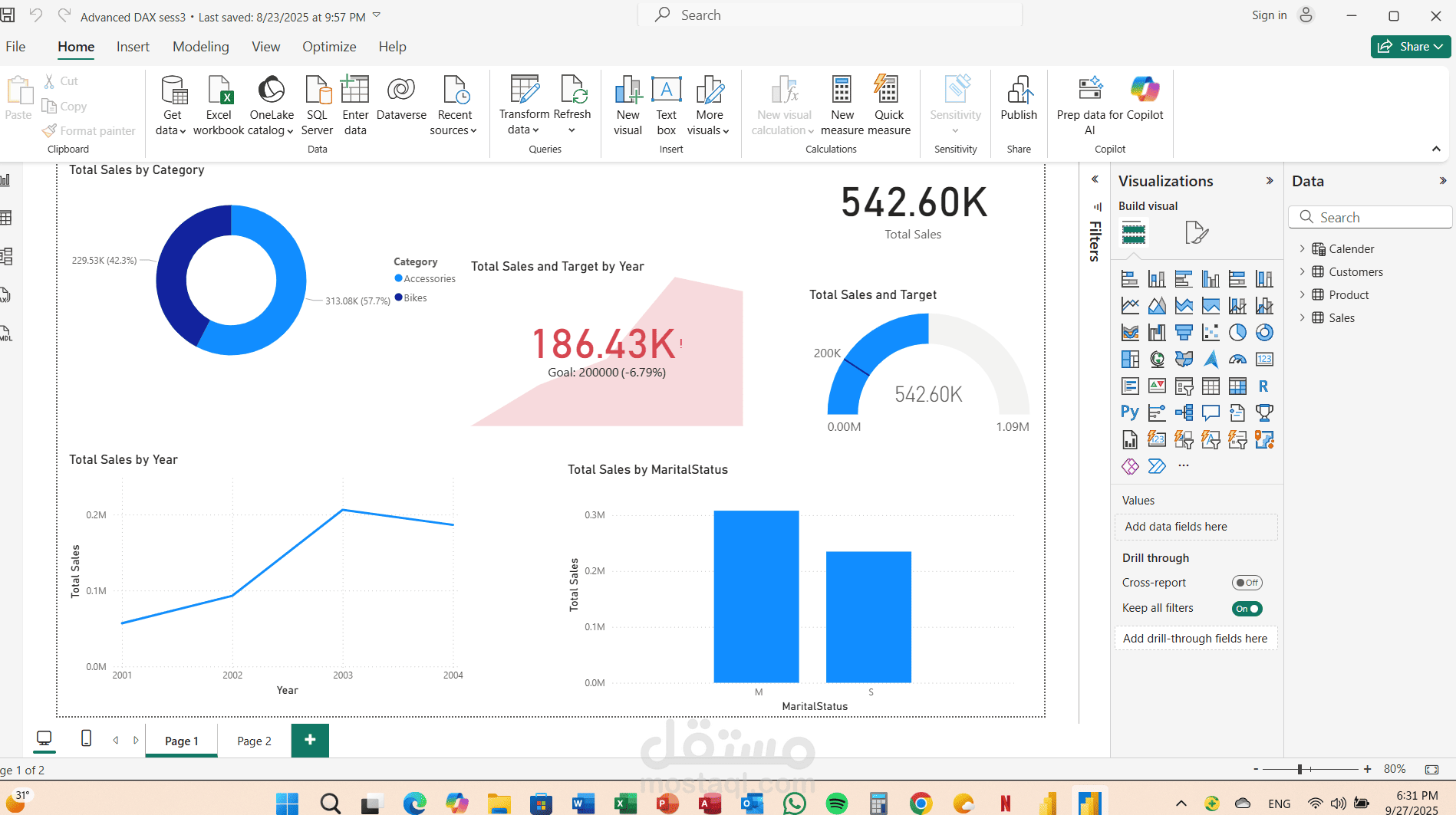
Task: Choose the Python visual icon
Action: [x=1130, y=412]
